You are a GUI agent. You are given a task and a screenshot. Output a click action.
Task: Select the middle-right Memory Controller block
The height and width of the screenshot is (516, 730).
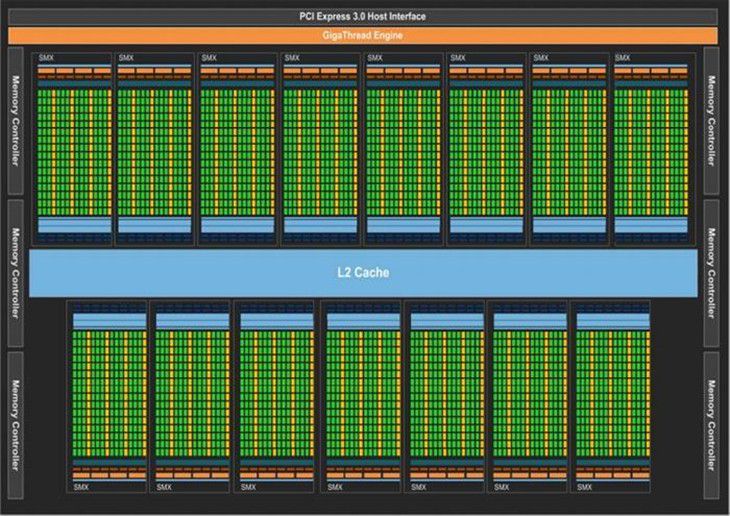pos(711,273)
